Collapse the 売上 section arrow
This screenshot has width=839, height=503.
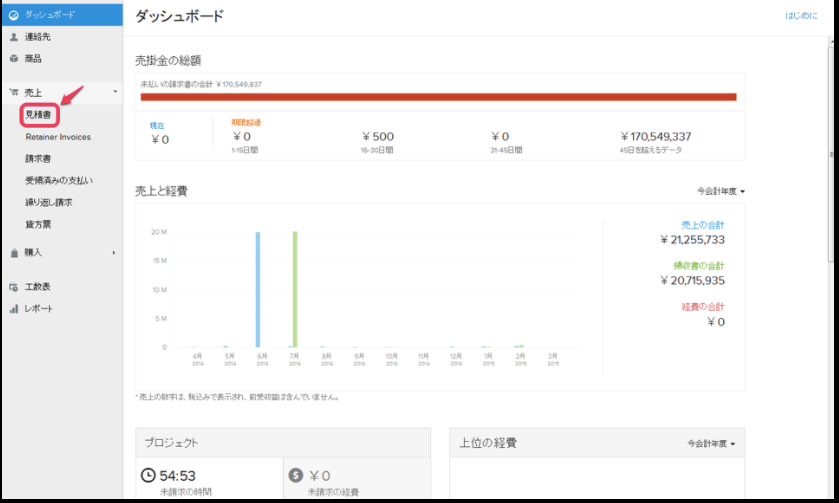[x=115, y=92]
